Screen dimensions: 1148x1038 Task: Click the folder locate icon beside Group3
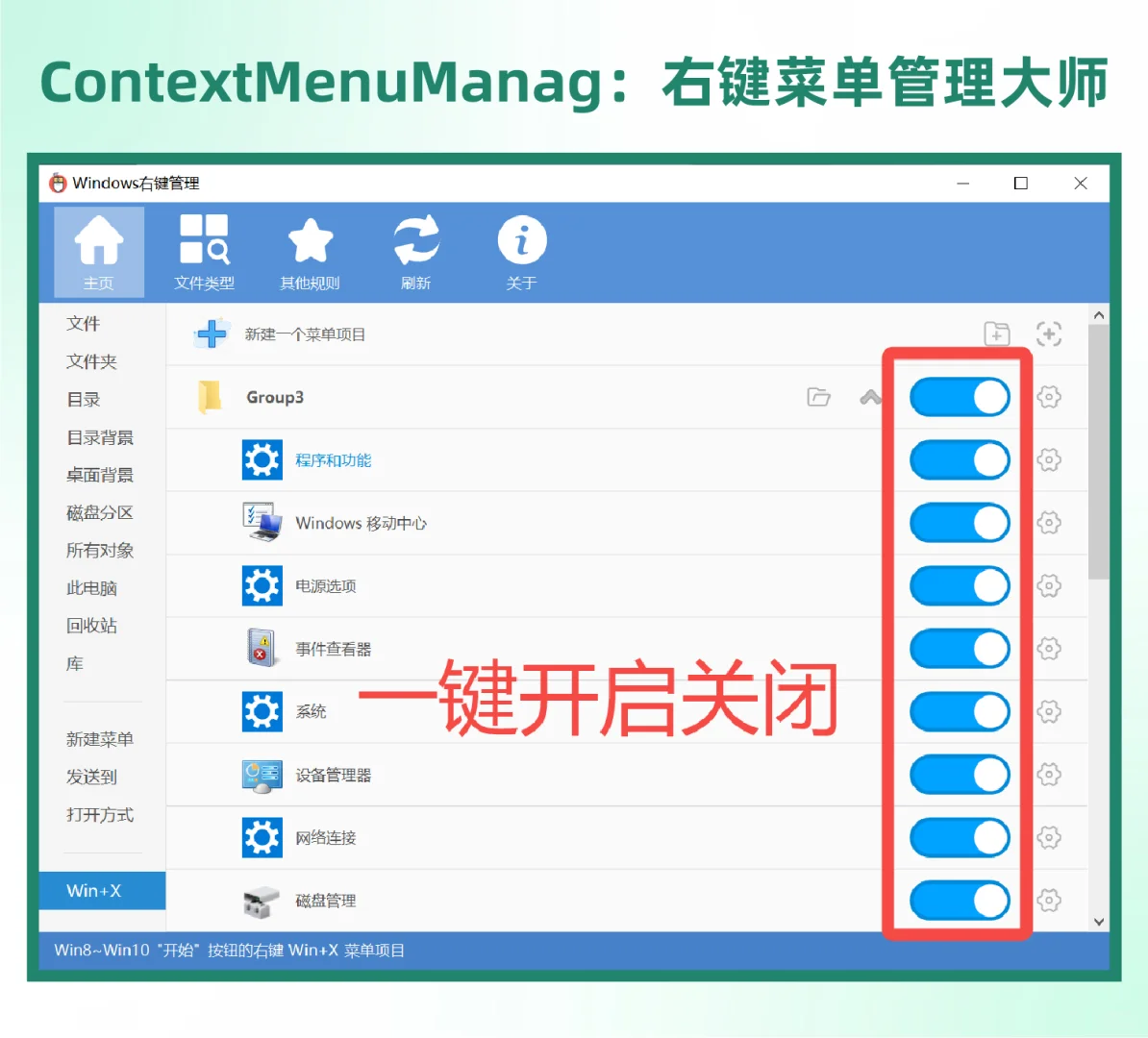click(x=818, y=397)
